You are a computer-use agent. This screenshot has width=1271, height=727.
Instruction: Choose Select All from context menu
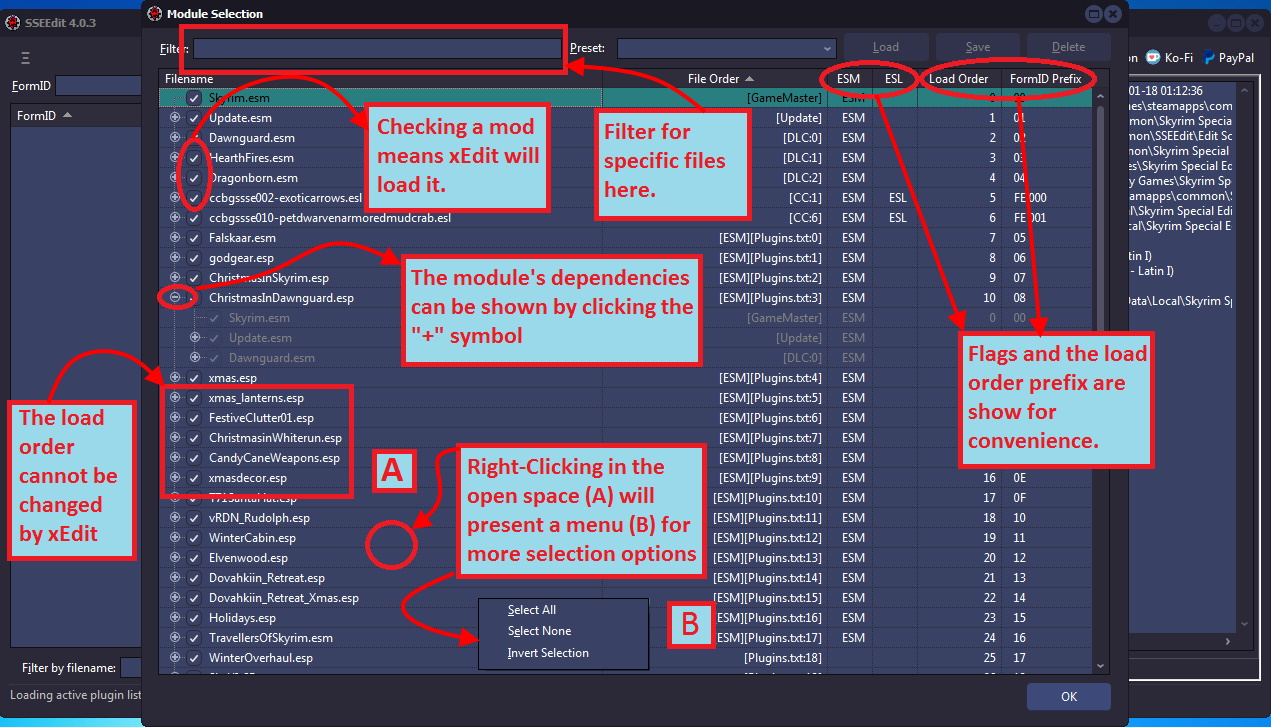coord(531,610)
